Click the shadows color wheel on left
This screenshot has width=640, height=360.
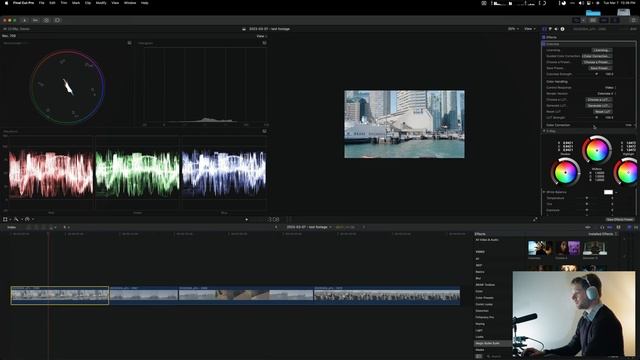pyautogui.click(x=565, y=173)
